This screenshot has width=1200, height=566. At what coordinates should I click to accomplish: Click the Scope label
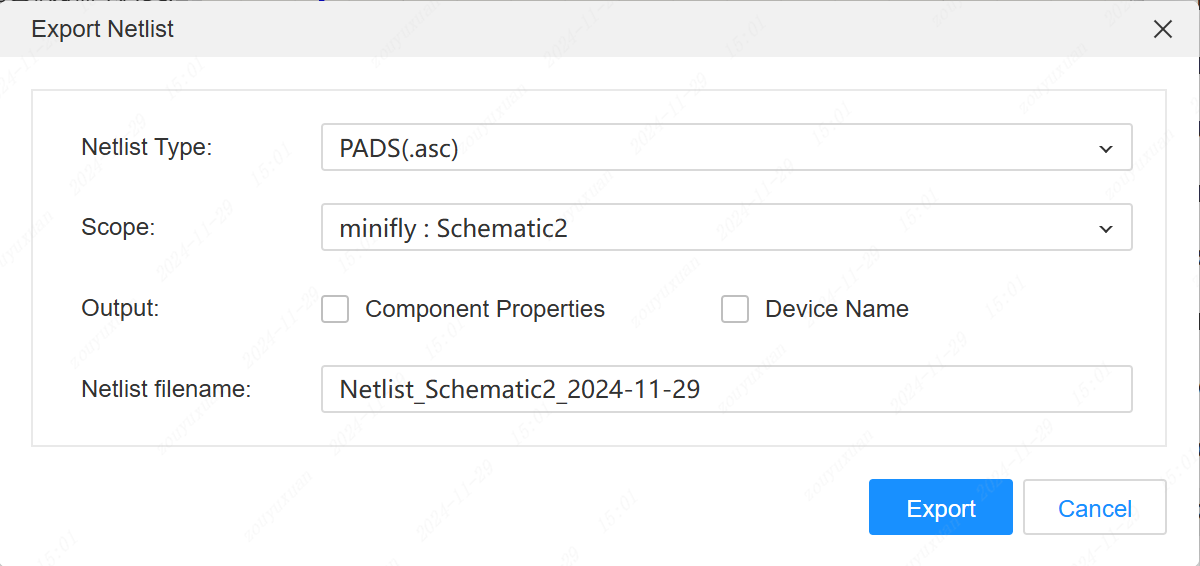(118, 228)
